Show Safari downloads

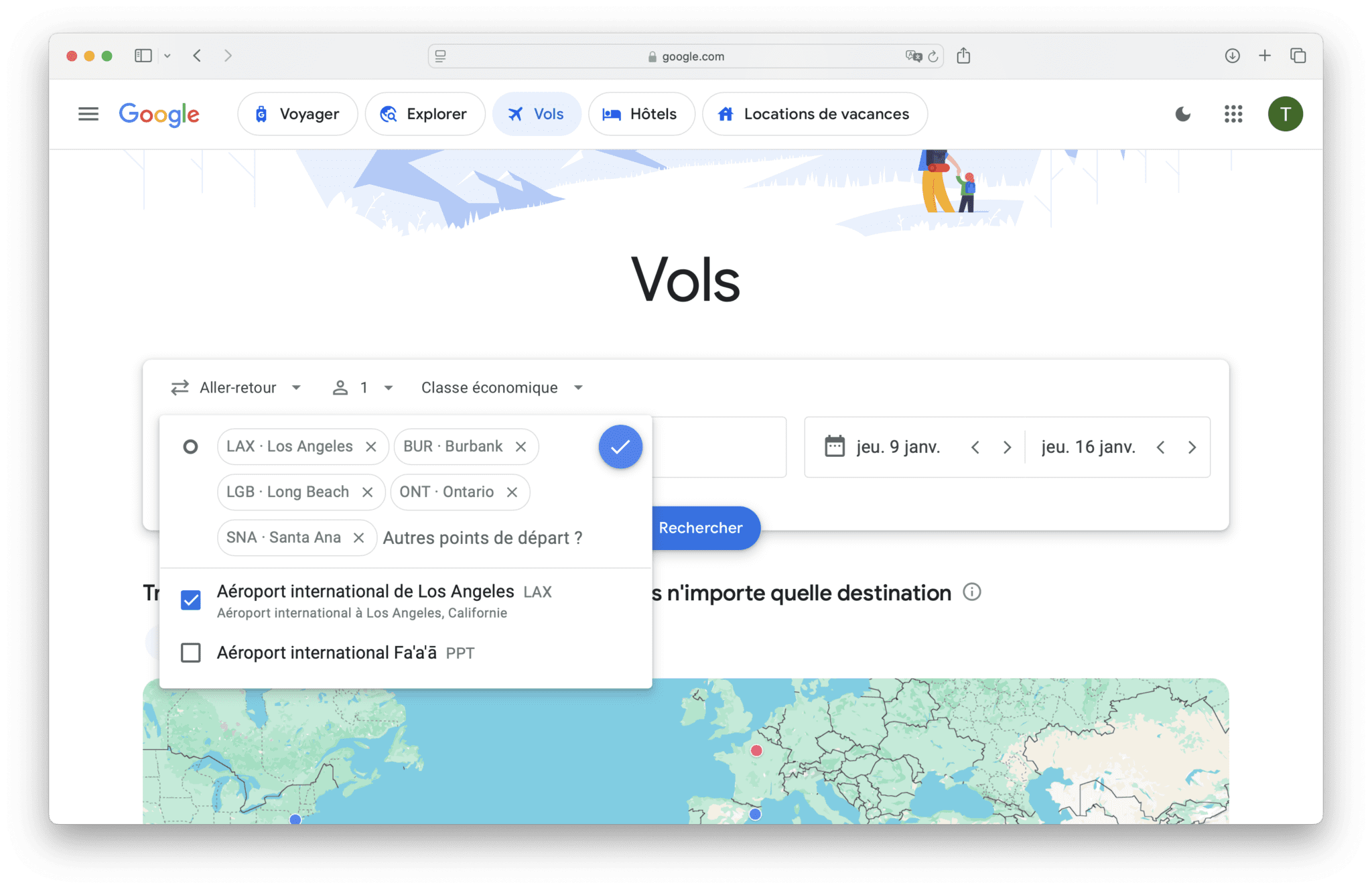click(x=1232, y=56)
